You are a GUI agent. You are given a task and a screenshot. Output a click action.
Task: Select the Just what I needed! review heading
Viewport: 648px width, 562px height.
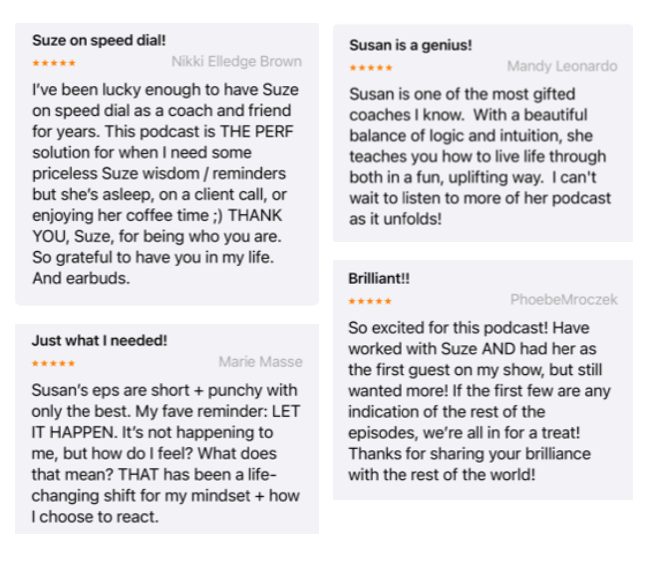click(100, 341)
